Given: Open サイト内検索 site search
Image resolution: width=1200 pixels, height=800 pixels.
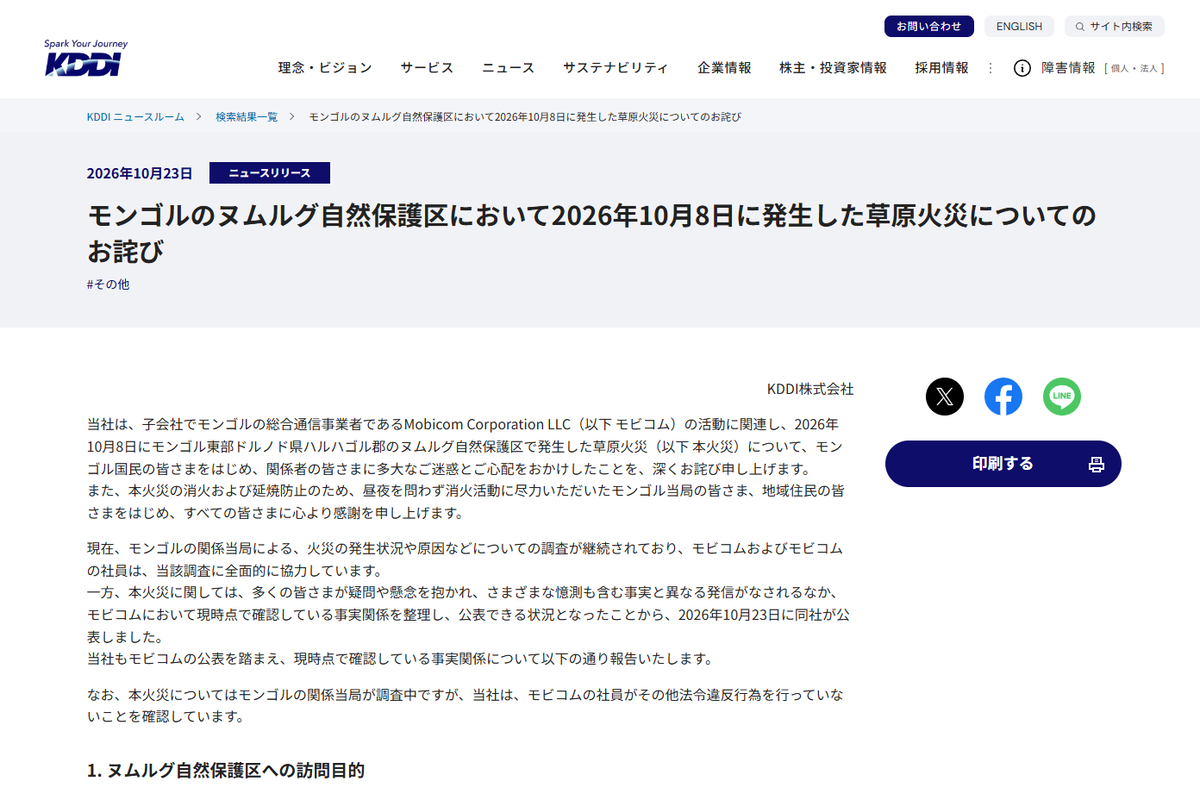Looking at the screenshot, I should tap(1114, 26).
